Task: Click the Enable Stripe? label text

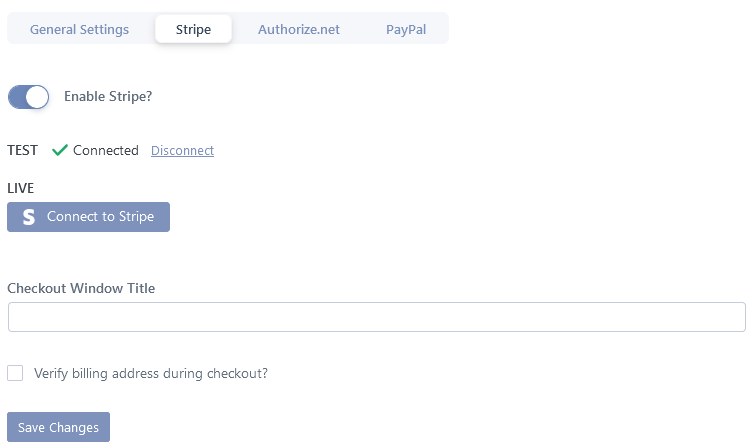Action: coord(108,97)
